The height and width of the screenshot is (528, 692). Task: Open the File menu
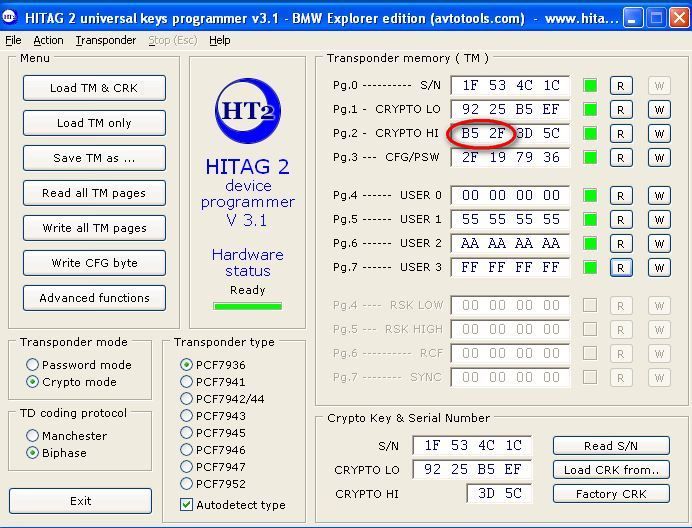click(13, 40)
